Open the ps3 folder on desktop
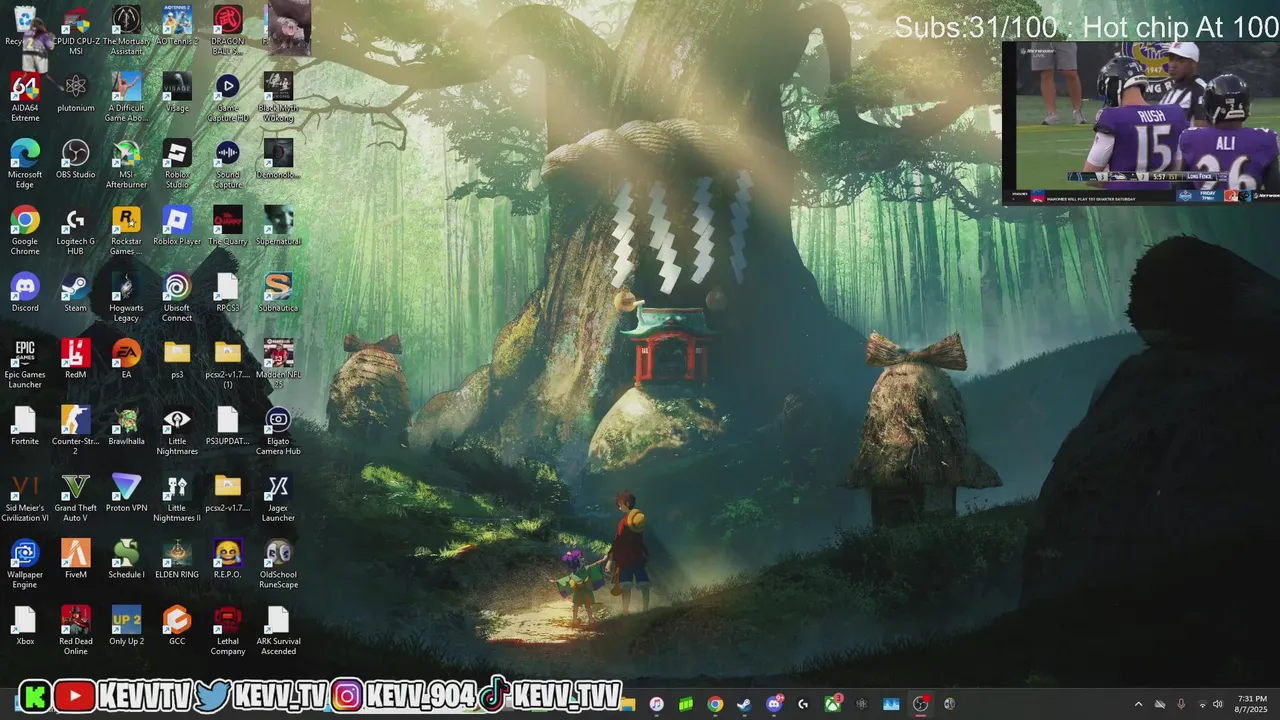 point(177,360)
